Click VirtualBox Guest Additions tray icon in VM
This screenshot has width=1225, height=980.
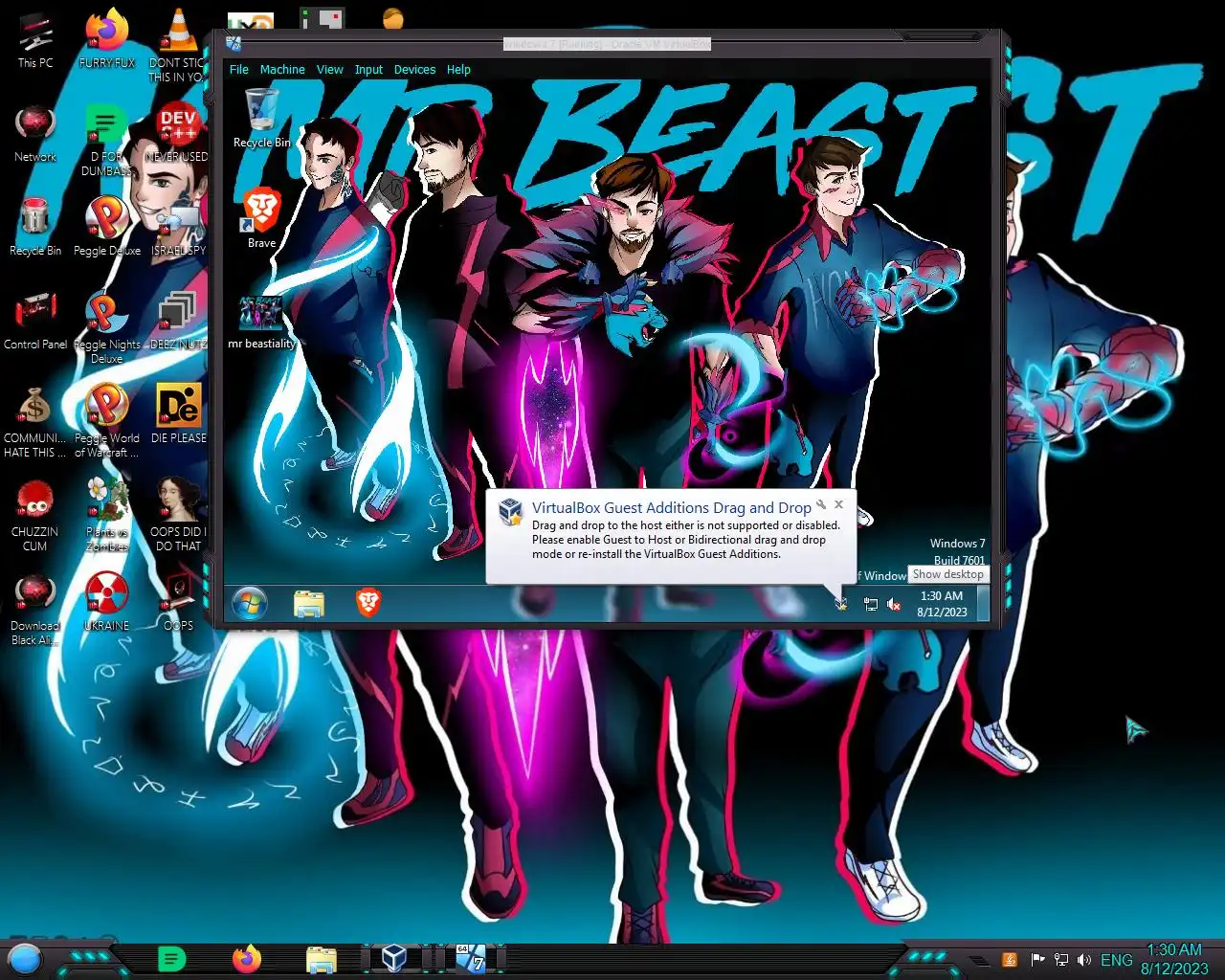[840, 603]
